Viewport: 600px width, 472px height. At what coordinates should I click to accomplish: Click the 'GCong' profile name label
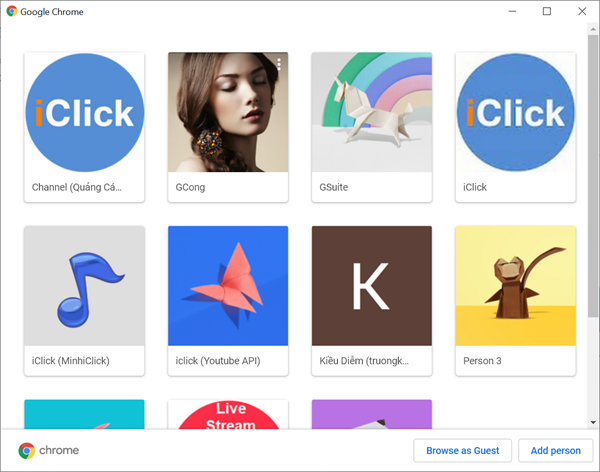coord(190,187)
